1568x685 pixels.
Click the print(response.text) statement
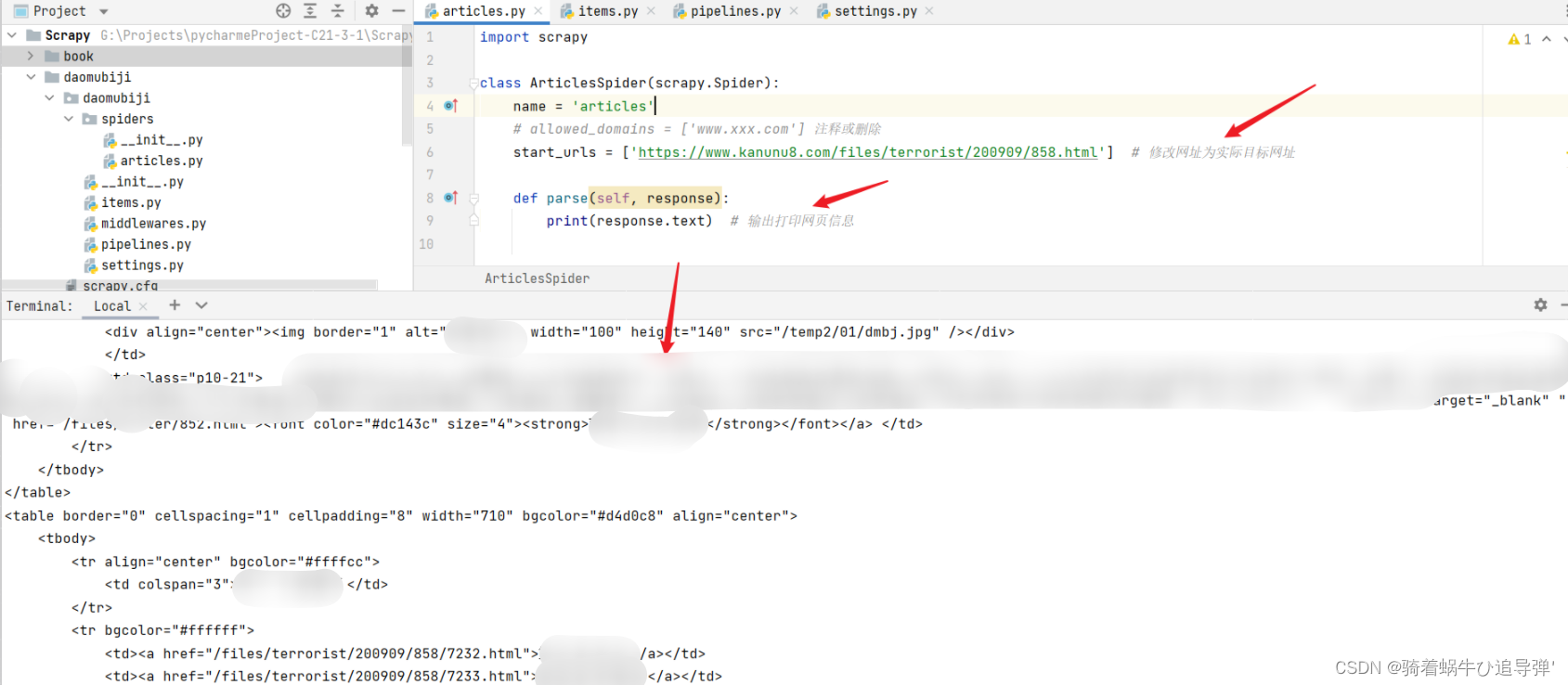pyautogui.click(x=629, y=221)
